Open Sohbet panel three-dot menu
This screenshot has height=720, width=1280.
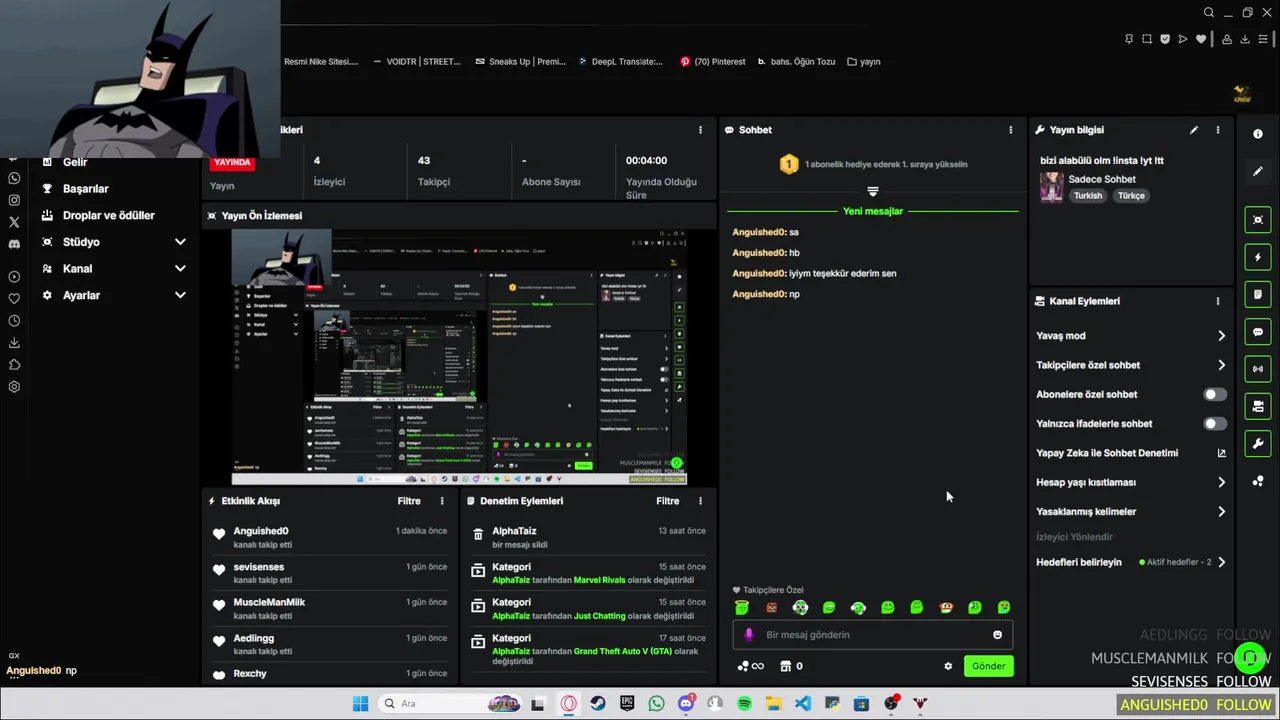point(1010,130)
